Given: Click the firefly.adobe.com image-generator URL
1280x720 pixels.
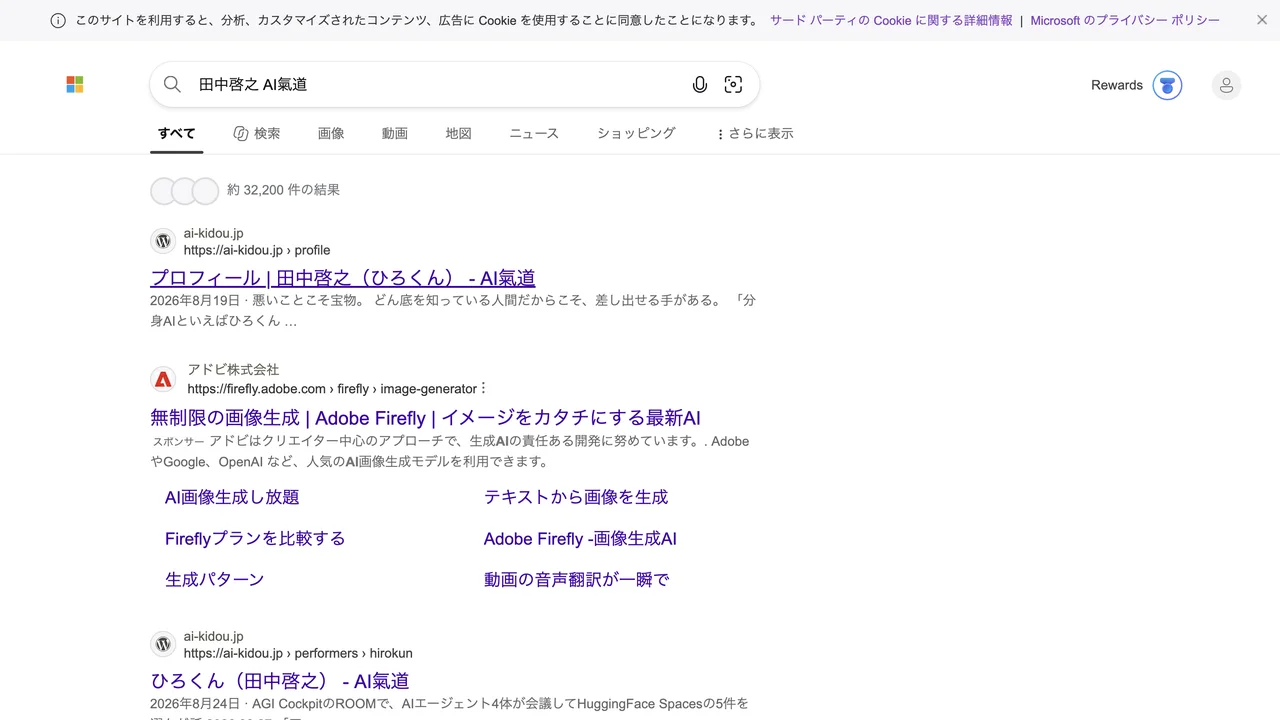Looking at the screenshot, I should coord(332,389).
